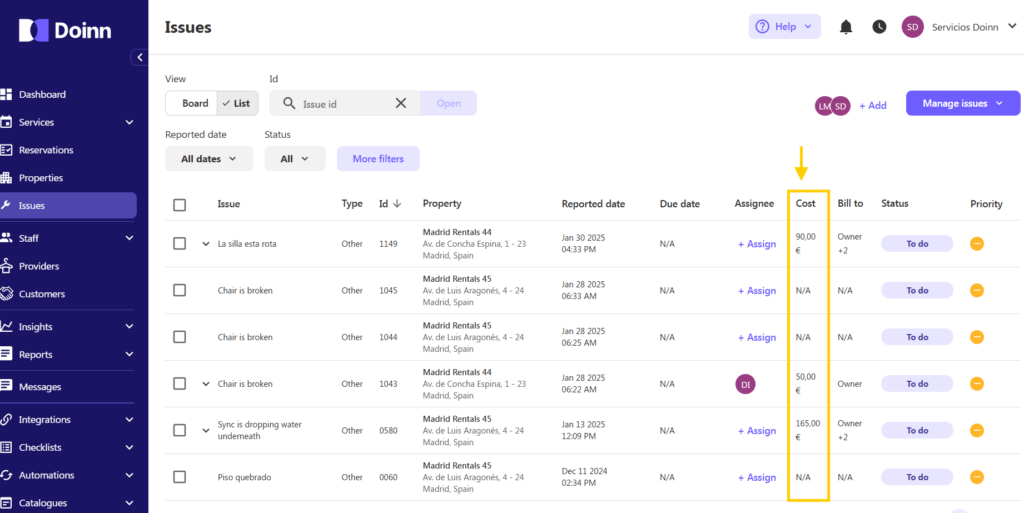Check the La silla esta rota row
1024x513 pixels.
tap(180, 243)
